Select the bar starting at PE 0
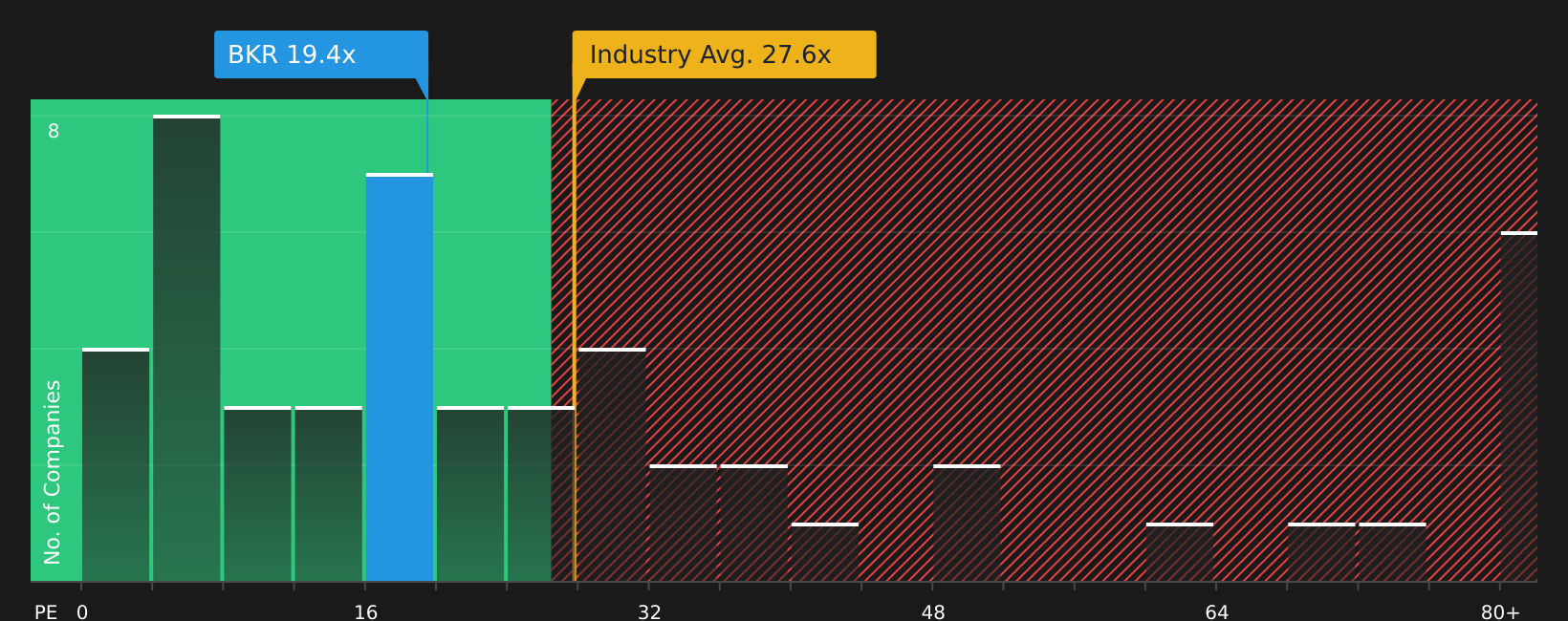This screenshot has width=1568, height=621. [x=116, y=465]
